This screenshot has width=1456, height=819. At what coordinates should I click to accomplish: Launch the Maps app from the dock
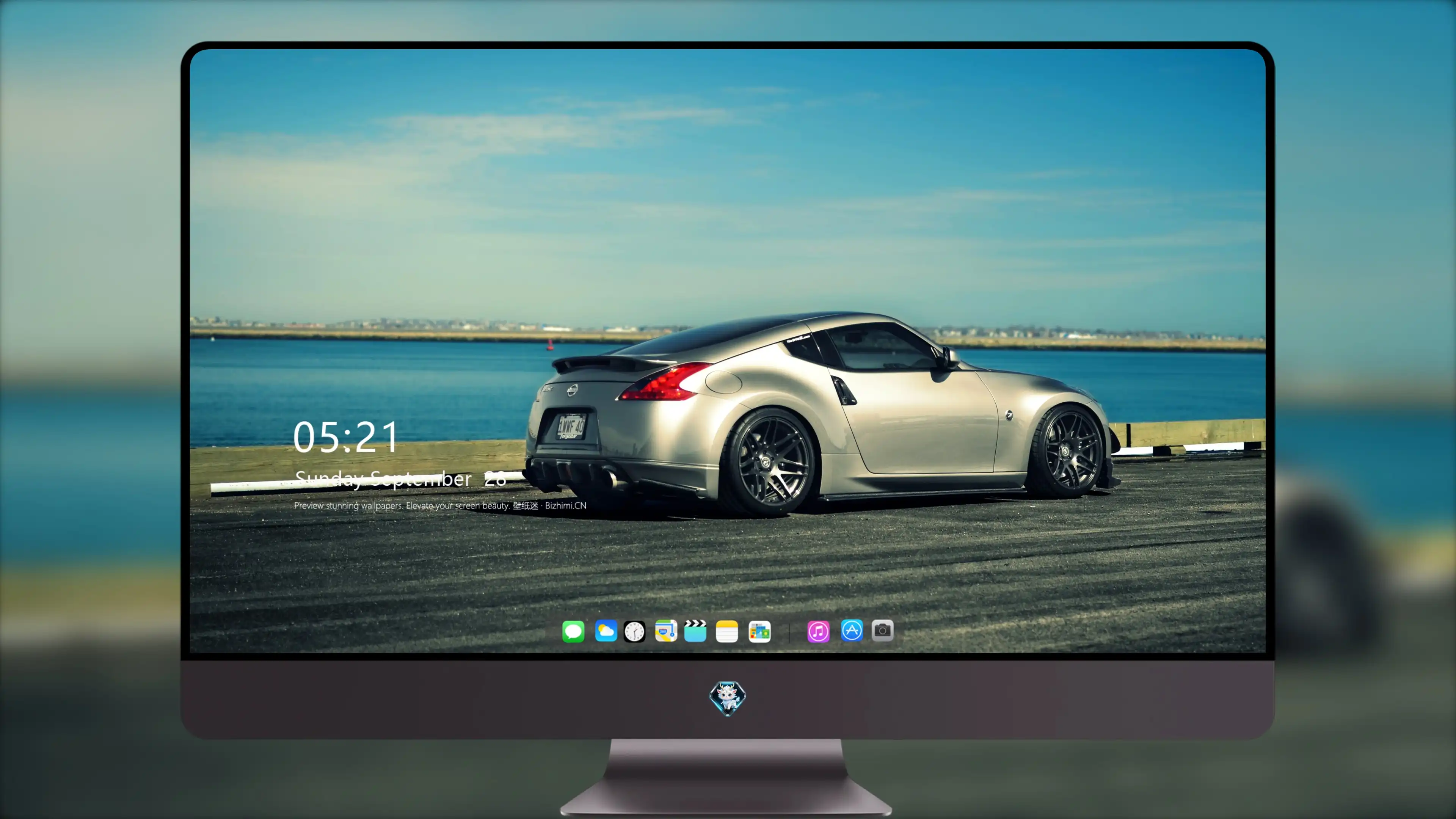(x=666, y=631)
